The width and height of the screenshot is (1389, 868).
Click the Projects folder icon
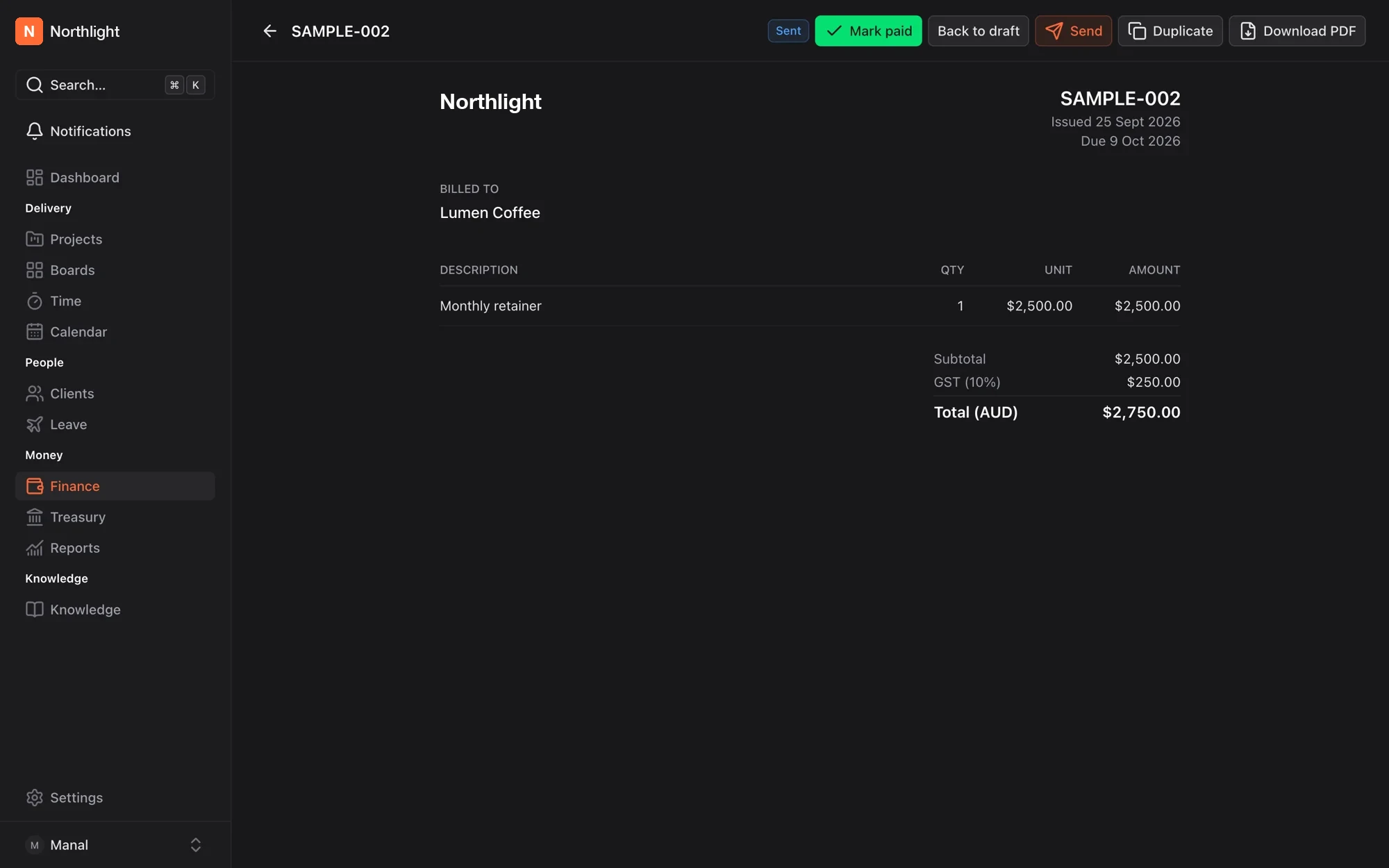pyautogui.click(x=35, y=240)
